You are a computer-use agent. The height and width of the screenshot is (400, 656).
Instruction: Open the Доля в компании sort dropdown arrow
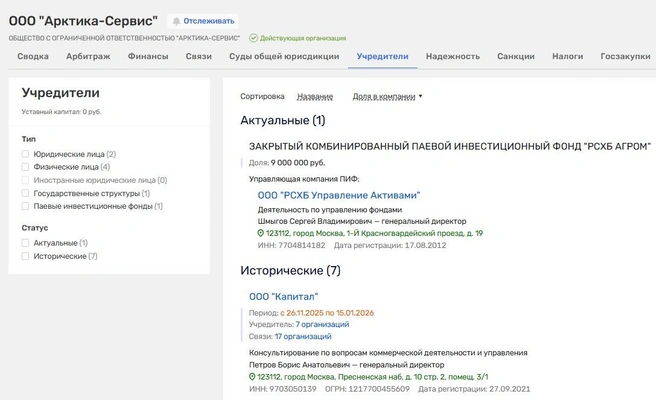(x=420, y=96)
